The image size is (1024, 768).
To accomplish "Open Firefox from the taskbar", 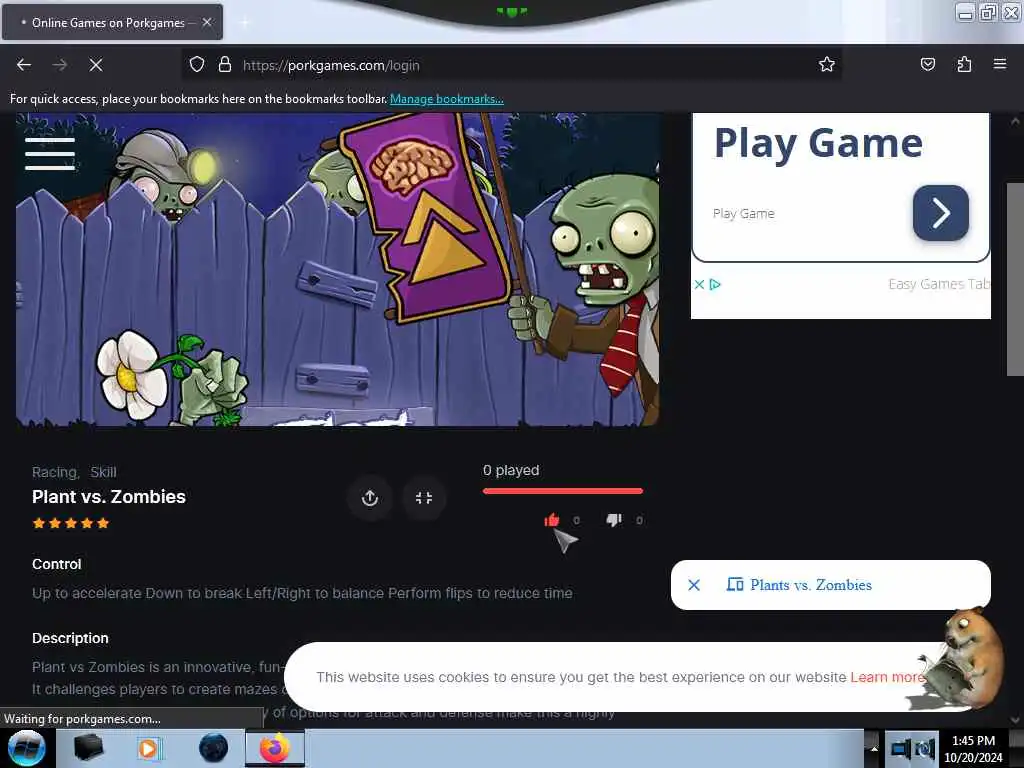I will [275, 748].
